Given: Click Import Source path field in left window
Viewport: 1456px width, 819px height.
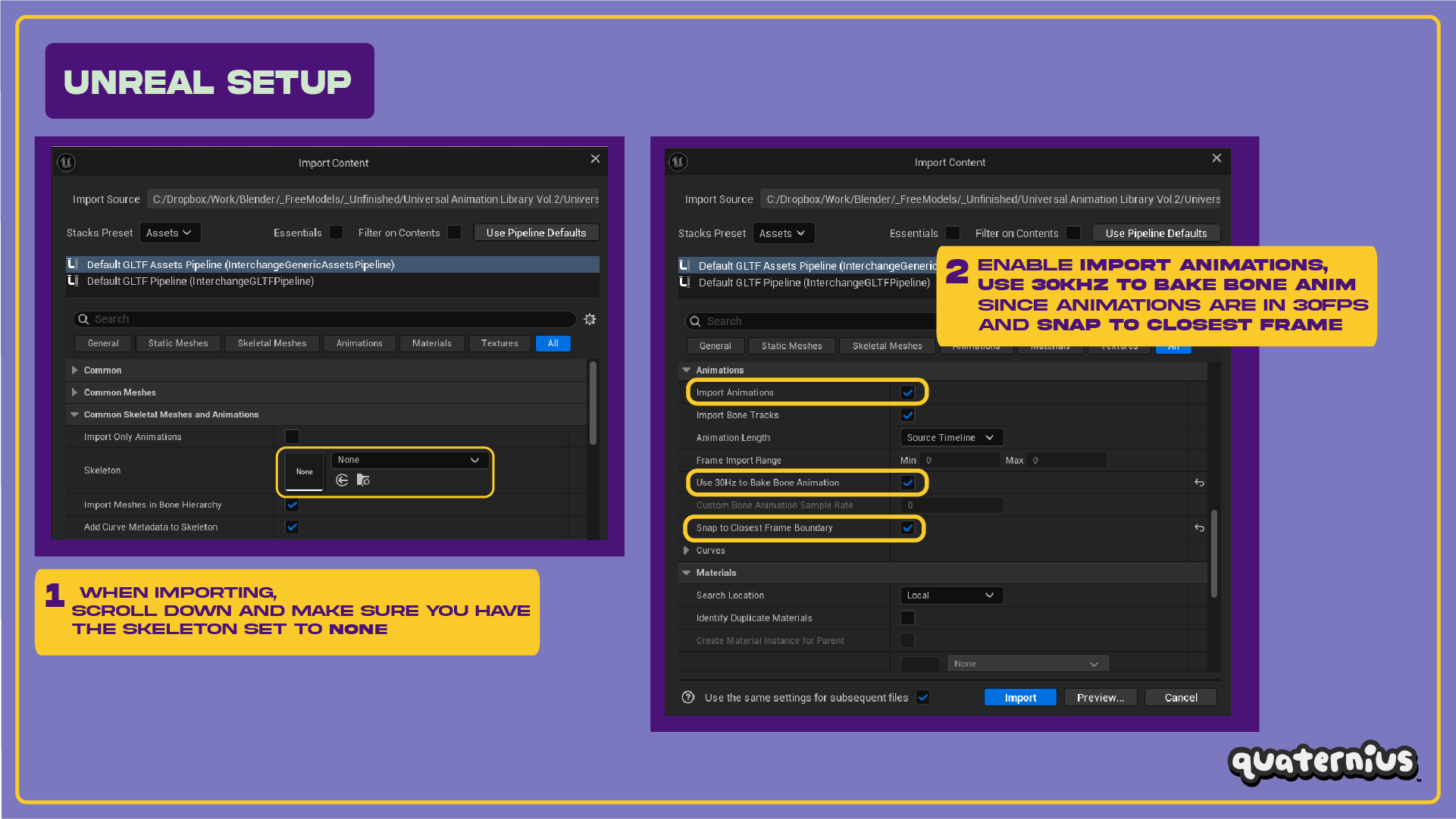Looking at the screenshot, I should [x=374, y=199].
